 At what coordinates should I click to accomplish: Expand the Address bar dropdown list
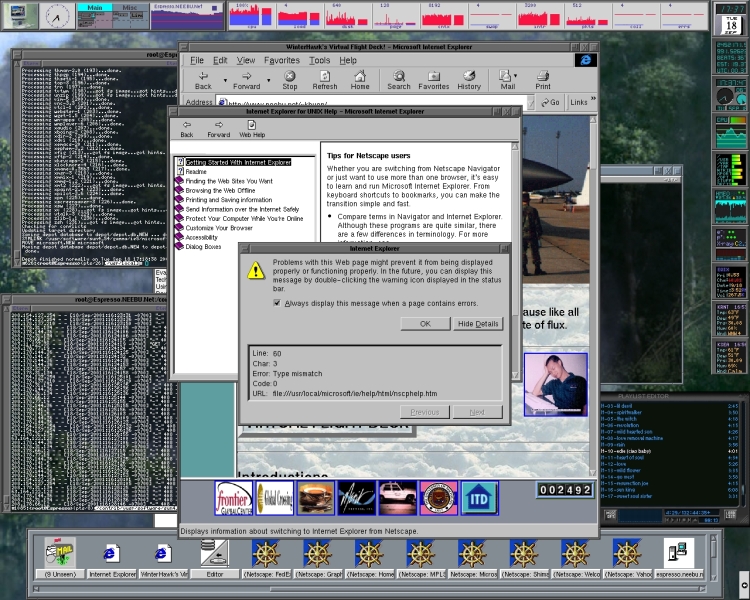[x=530, y=102]
